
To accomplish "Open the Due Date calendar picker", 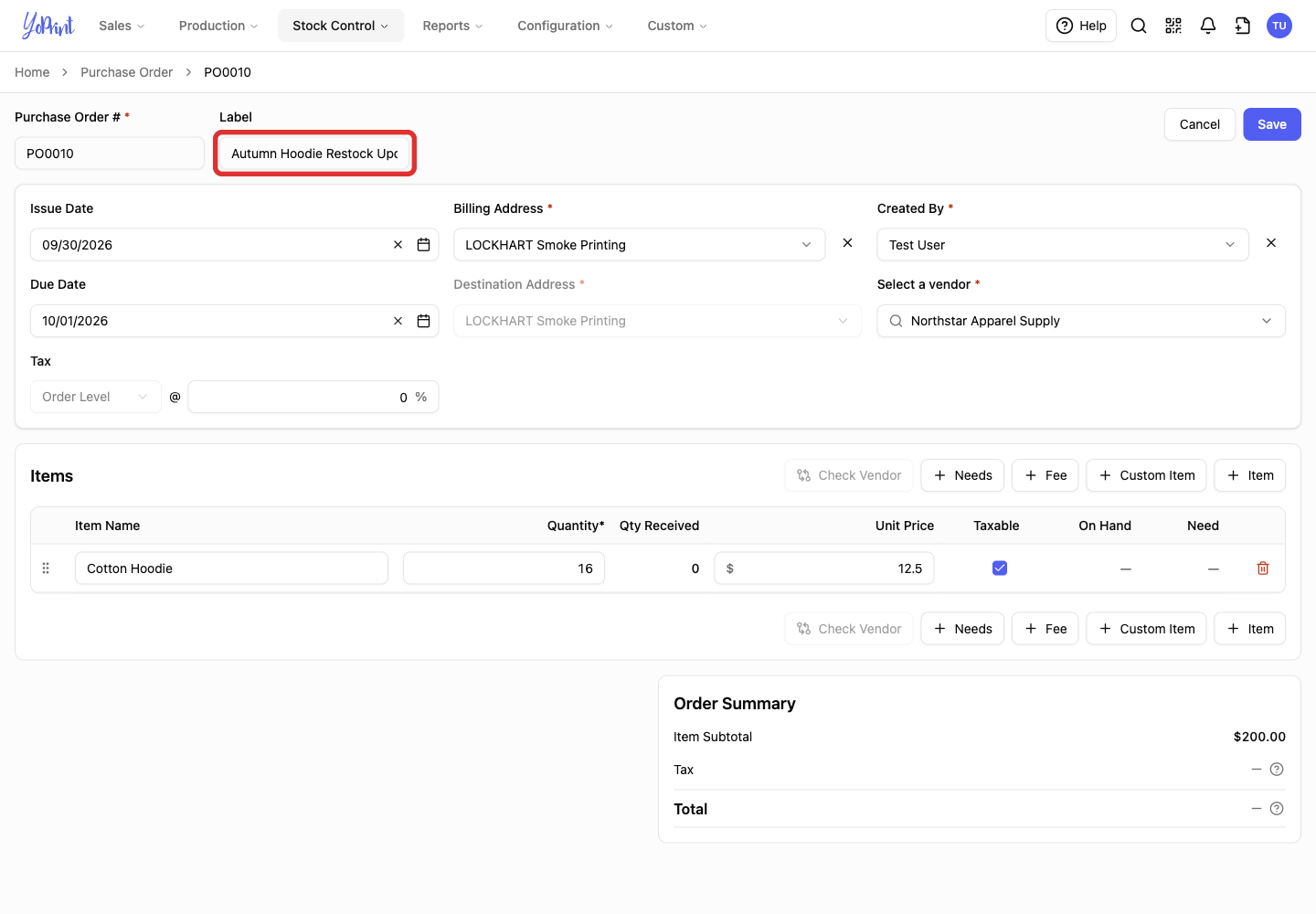I will tap(423, 321).
